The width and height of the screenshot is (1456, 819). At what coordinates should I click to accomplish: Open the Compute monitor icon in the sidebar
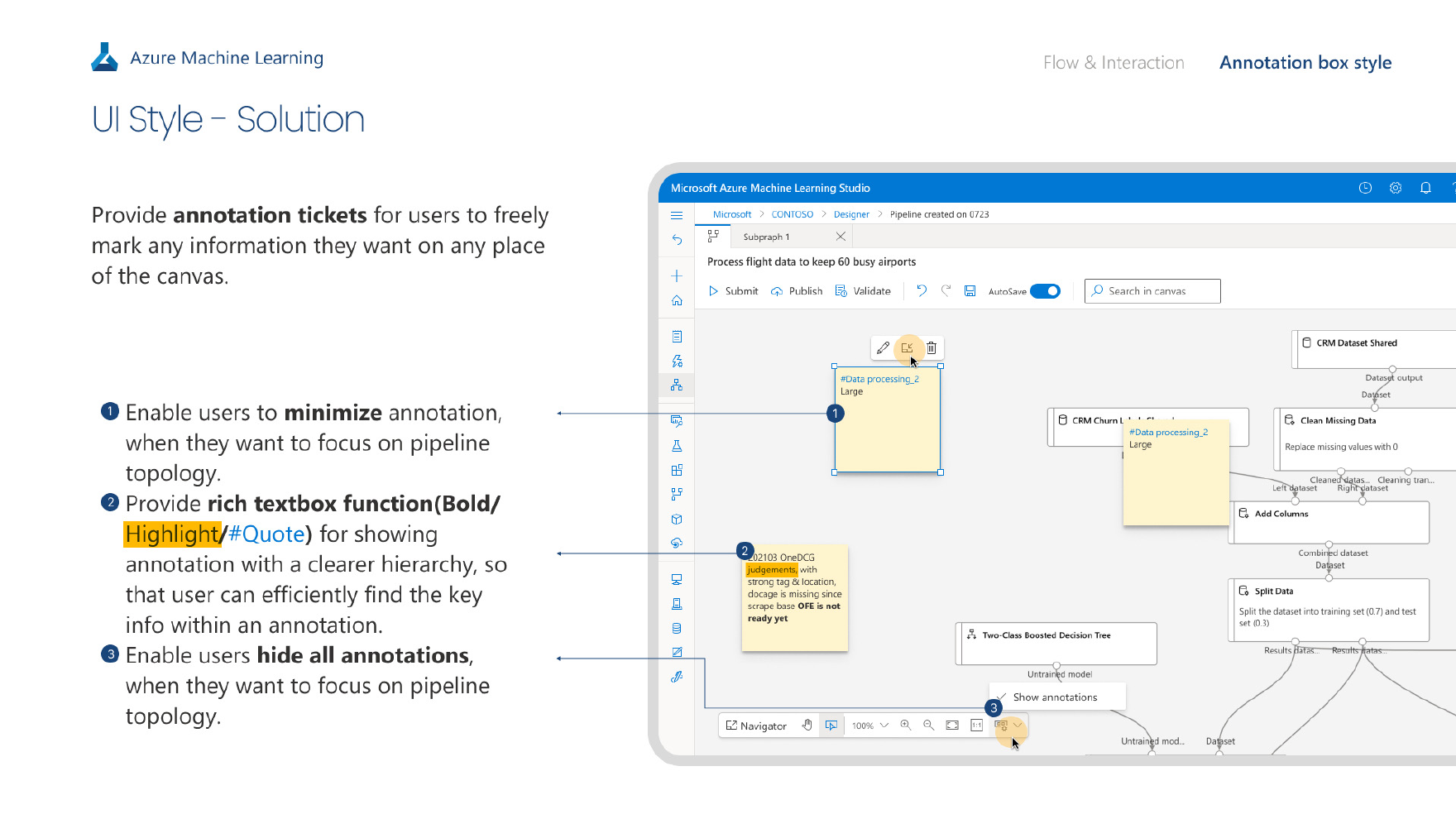677,579
